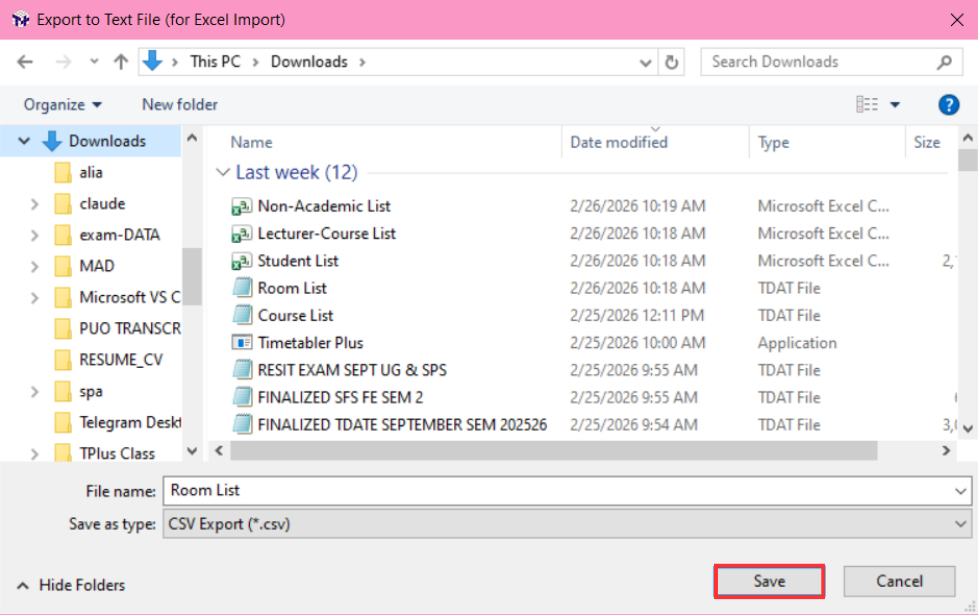The height and width of the screenshot is (615, 979).
Task: Select RESIT EXAM SEPT UG & SPS file
Action: click(352, 370)
